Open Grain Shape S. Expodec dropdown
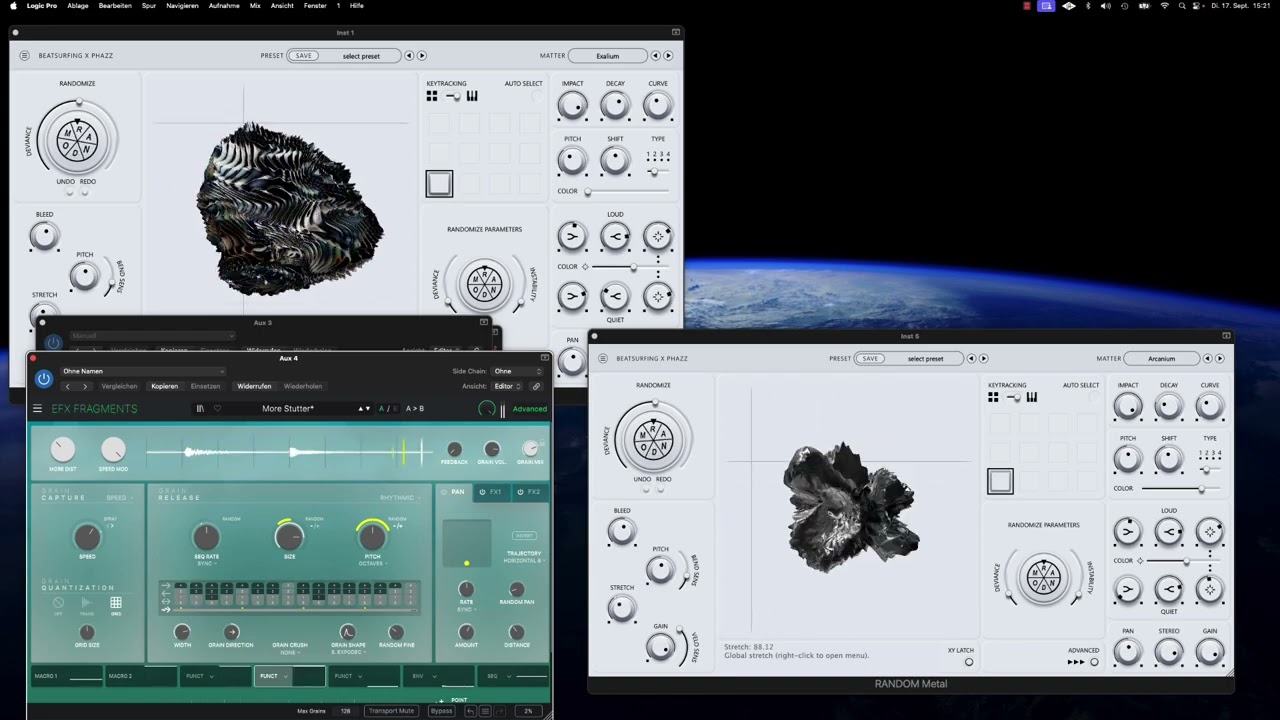Screen dimensions: 1280x720 [x=348, y=652]
